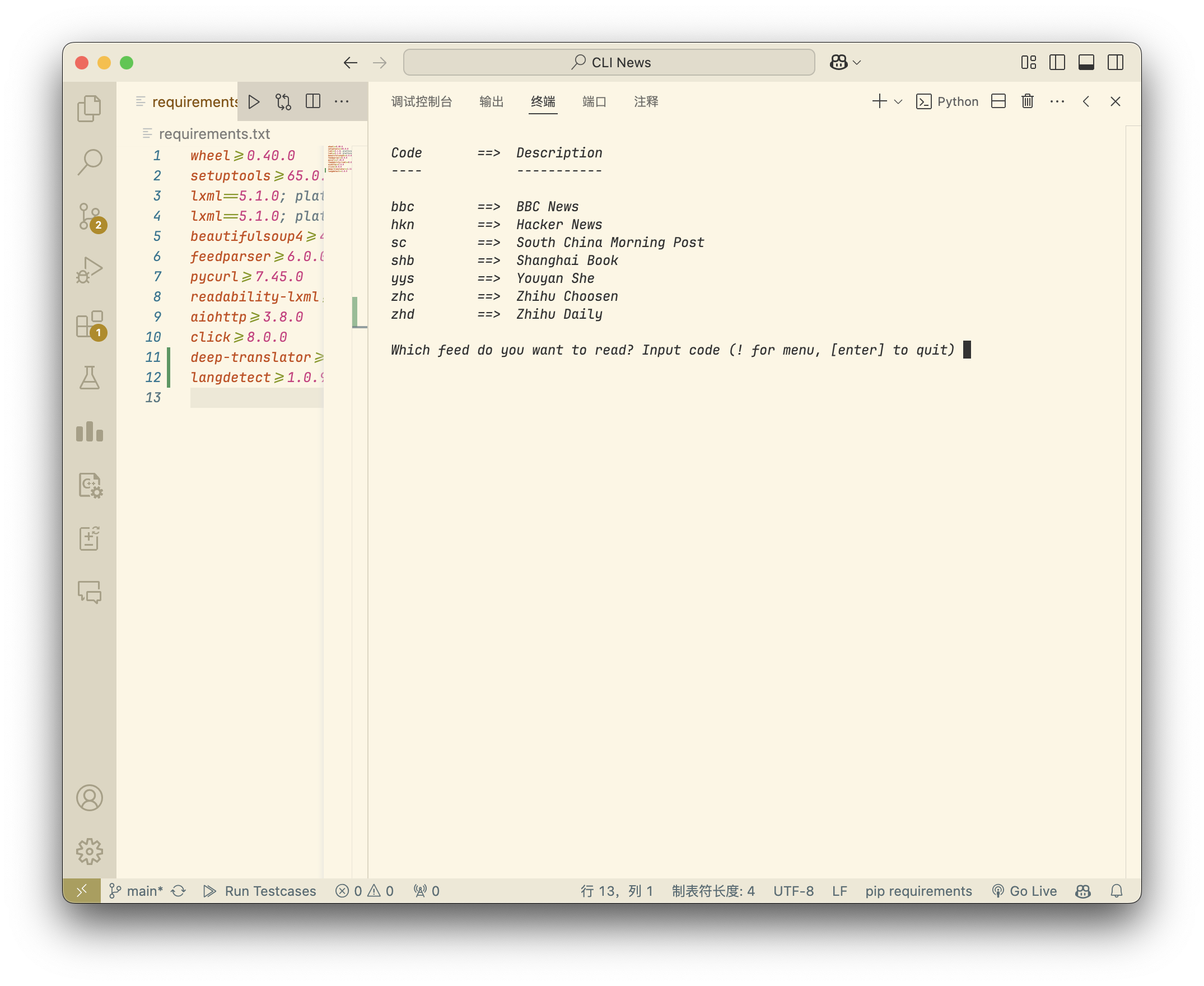1204x986 pixels.
Task: Open the editor's more actions ellipsis menu
Action: coord(342,101)
